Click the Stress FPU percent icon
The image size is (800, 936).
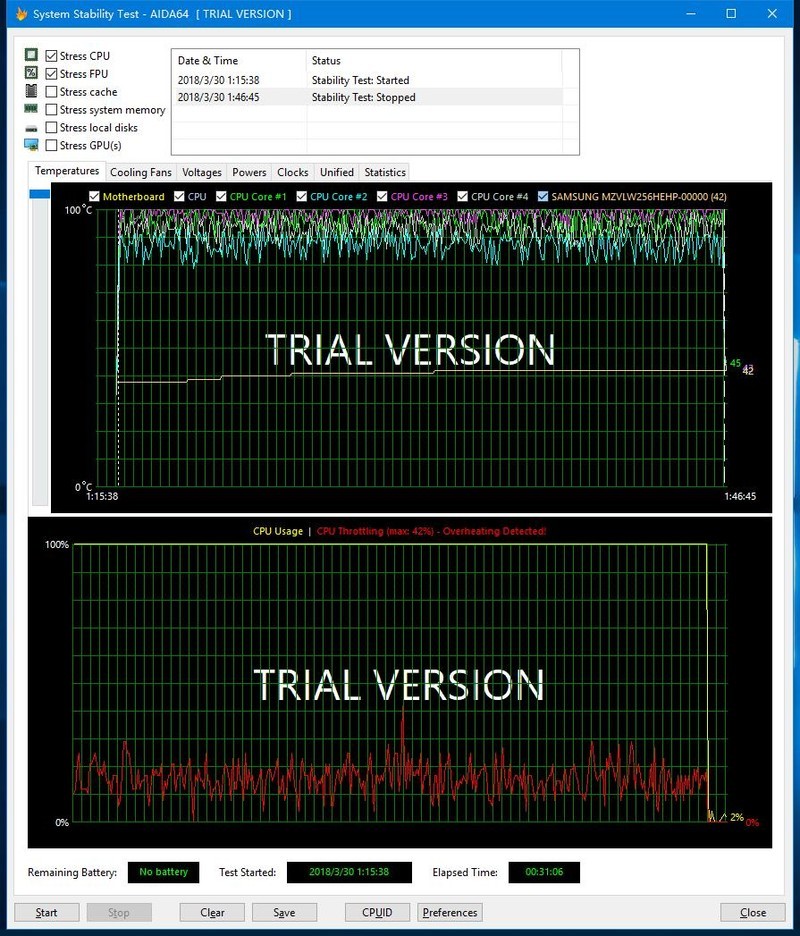click(x=30, y=73)
